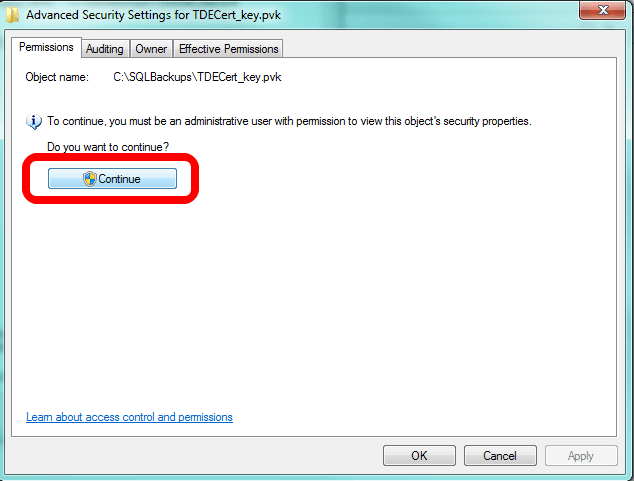Click the Object name label
This screenshot has height=481, width=634.
point(57,77)
